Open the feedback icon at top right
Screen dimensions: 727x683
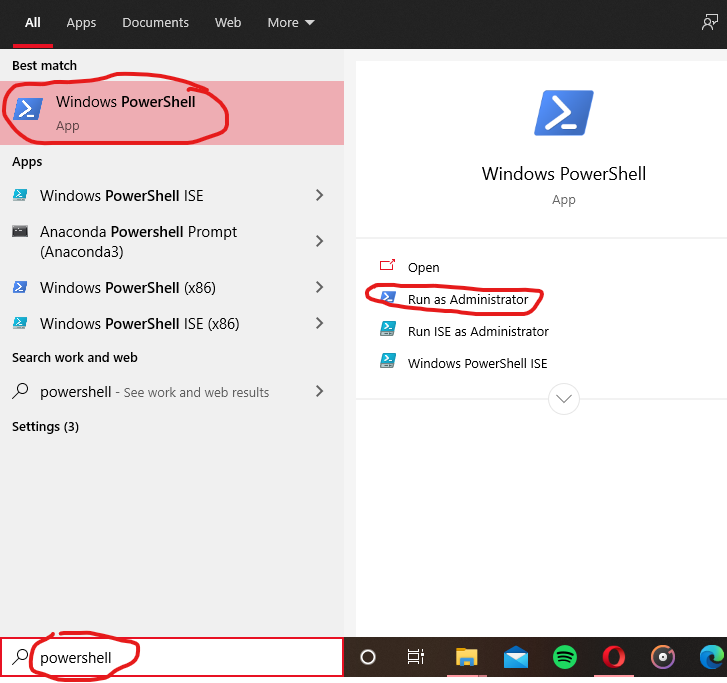(710, 22)
